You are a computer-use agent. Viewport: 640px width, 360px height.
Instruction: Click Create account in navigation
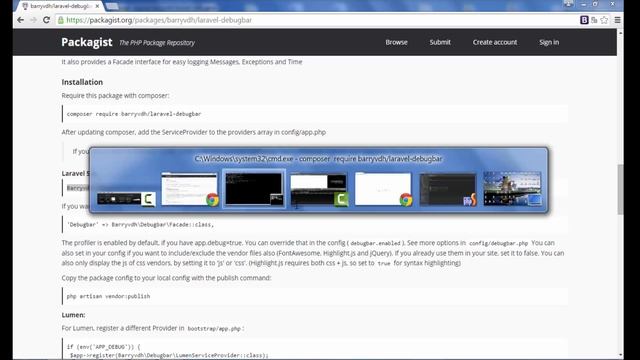(x=495, y=42)
